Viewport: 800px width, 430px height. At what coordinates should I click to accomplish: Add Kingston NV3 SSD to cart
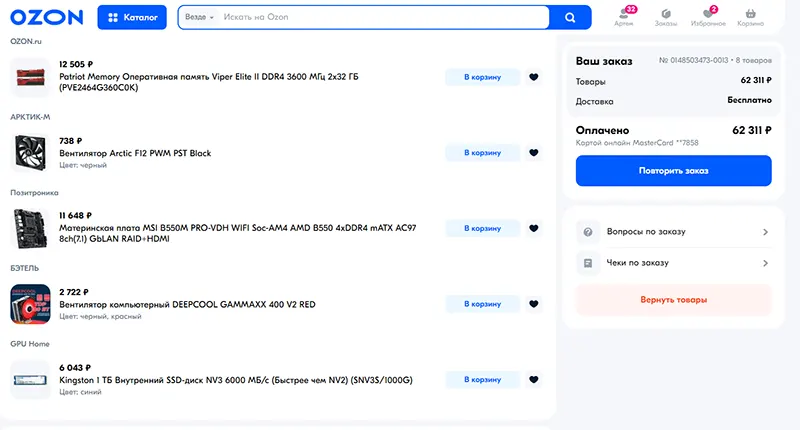[x=483, y=380]
